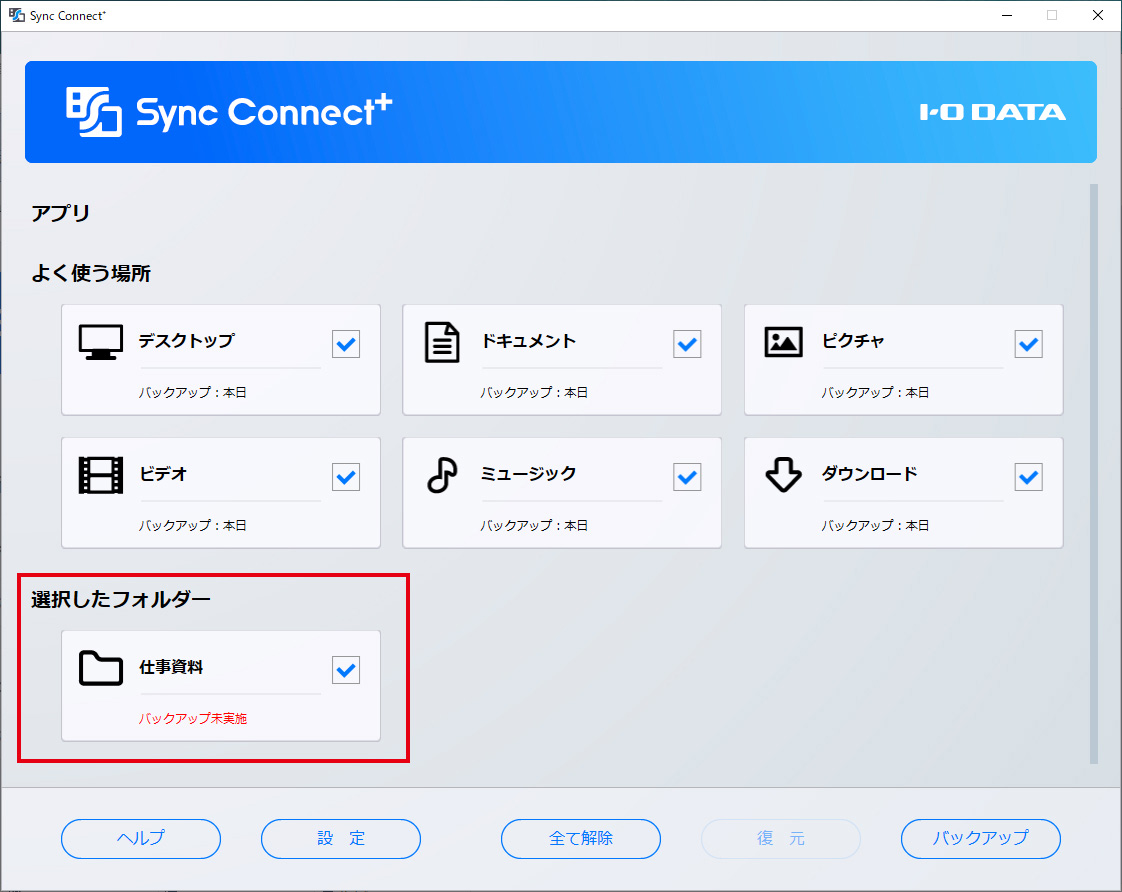Toggle the ミュージック checkbox
1122x892 pixels.
pos(687,478)
